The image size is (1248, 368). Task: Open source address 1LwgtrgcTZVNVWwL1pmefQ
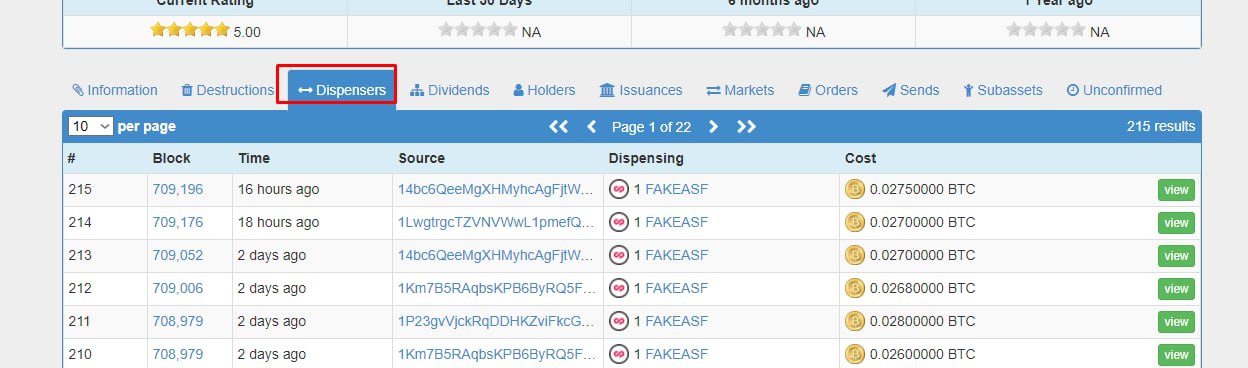click(x=496, y=222)
